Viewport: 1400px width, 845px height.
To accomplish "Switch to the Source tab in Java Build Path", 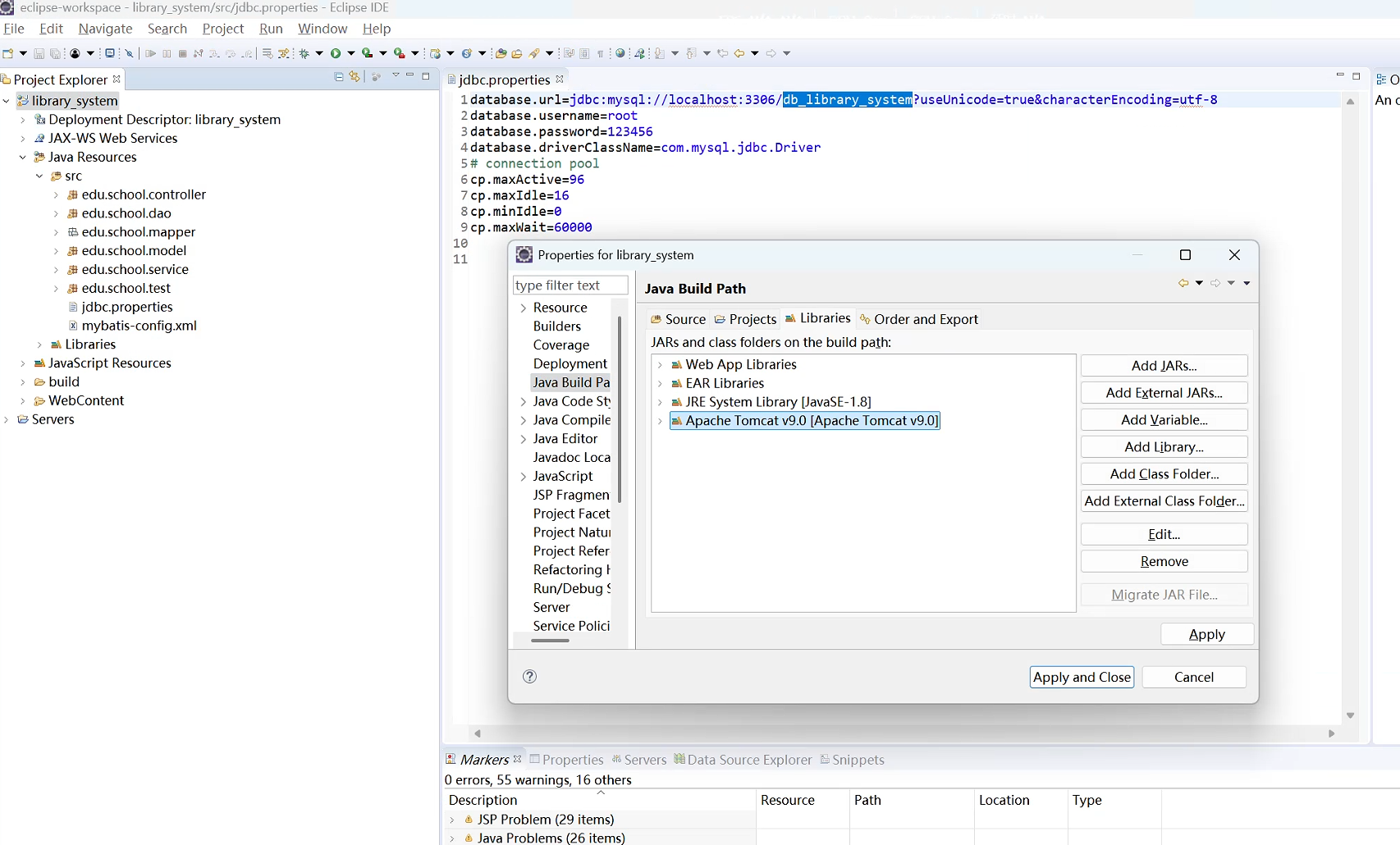I will pos(678,319).
